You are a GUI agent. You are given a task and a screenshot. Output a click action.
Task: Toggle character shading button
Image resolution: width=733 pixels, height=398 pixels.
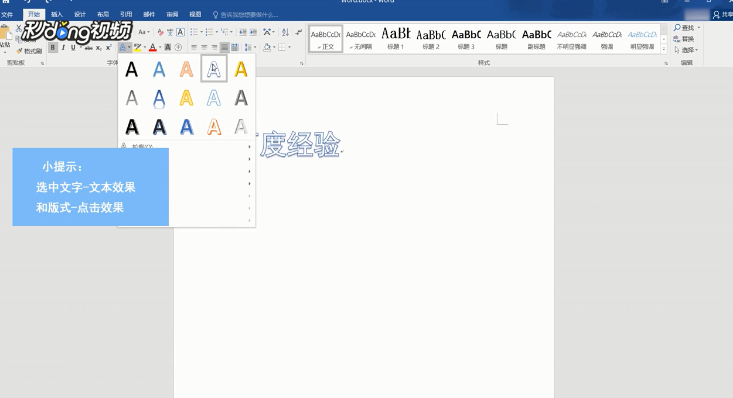pyautogui.click(x=167, y=47)
